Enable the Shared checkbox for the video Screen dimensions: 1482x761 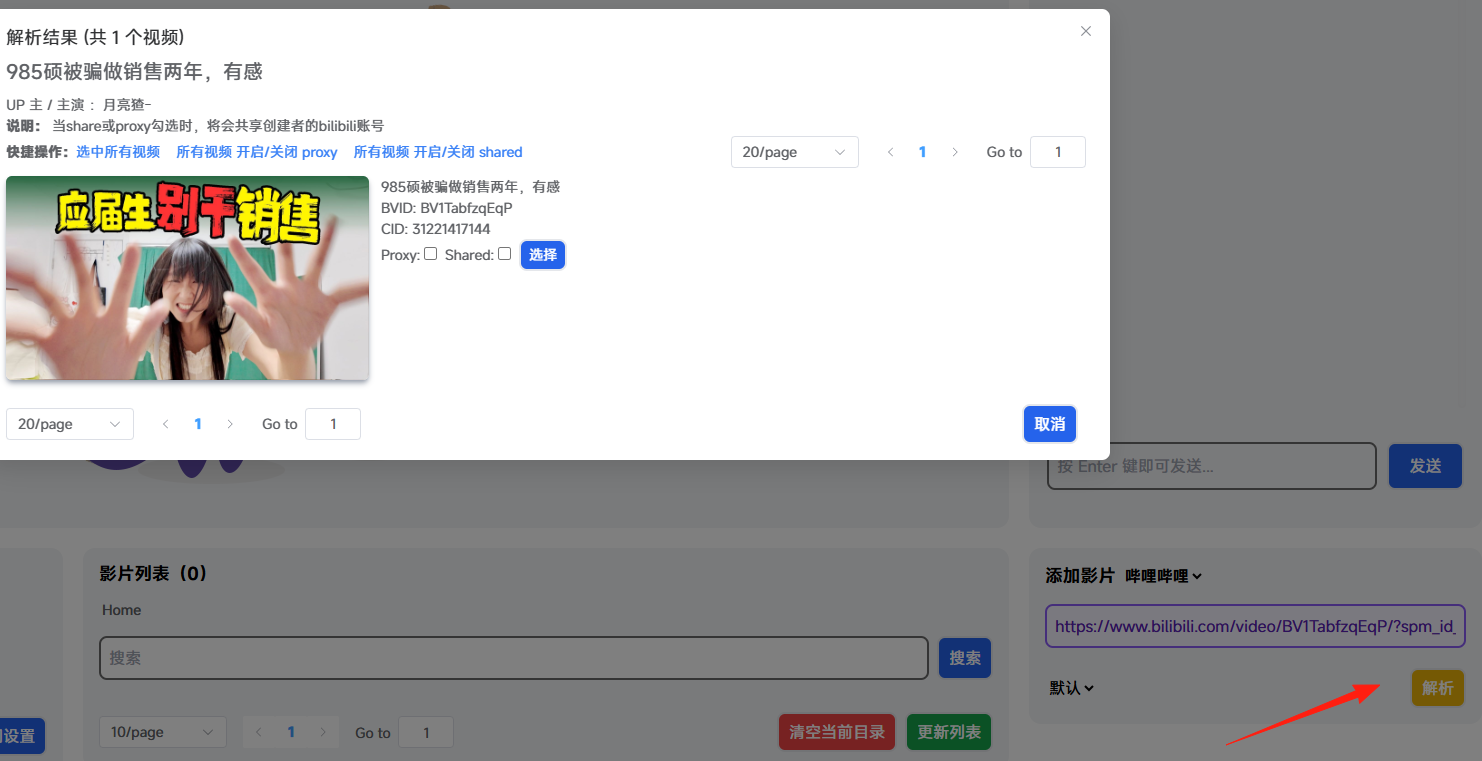[505, 254]
